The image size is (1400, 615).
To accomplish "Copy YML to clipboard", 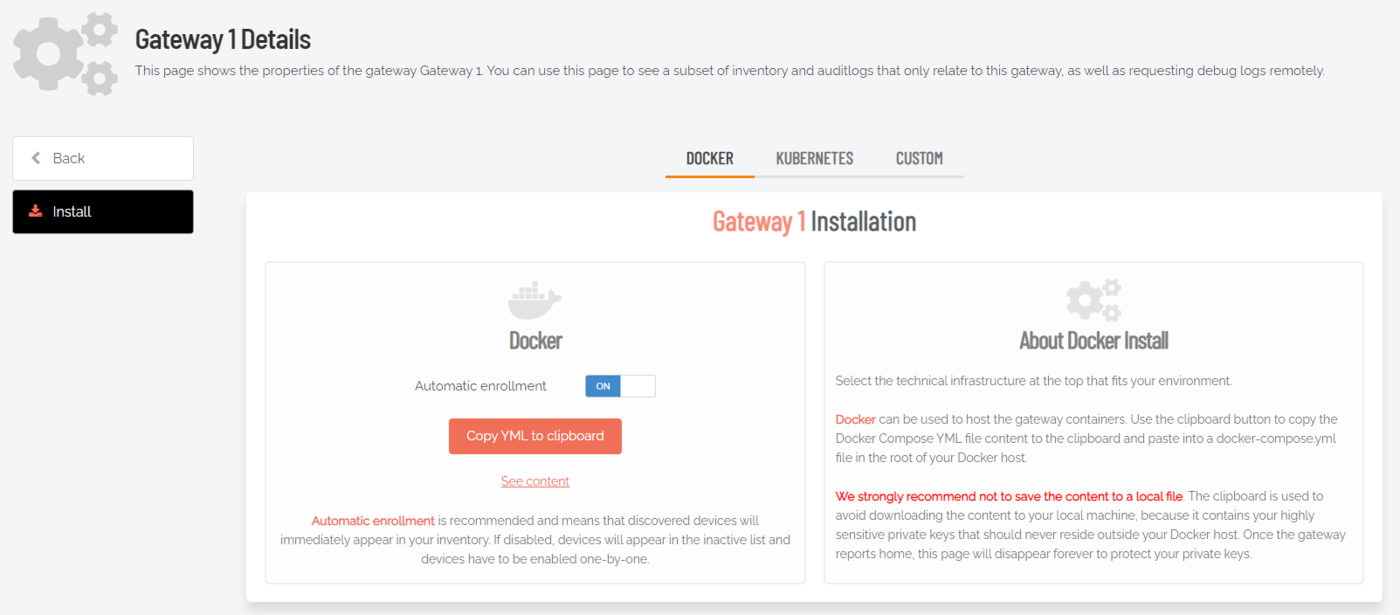I will coord(535,436).
